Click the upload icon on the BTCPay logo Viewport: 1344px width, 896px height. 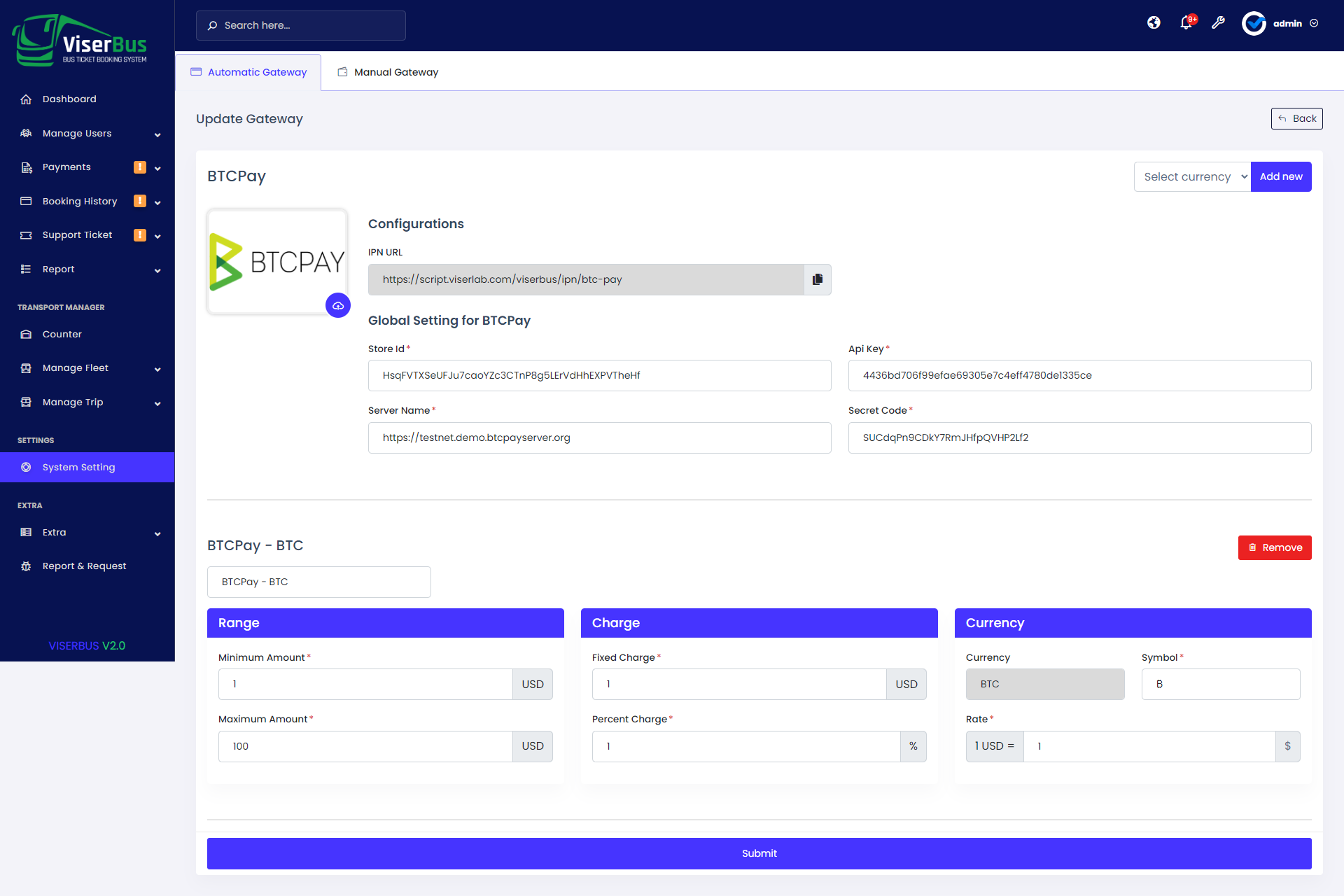click(x=338, y=306)
